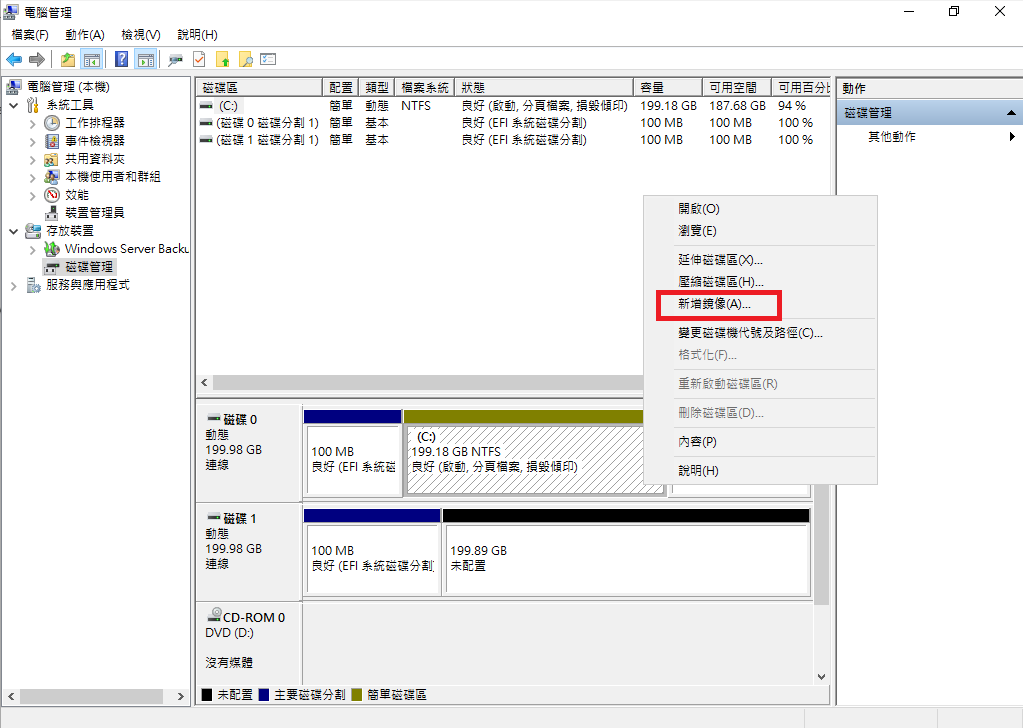Collapse the 磁碟管理 actions section arrow
This screenshot has width=1023, height=728.
[x=1011, y=113]
